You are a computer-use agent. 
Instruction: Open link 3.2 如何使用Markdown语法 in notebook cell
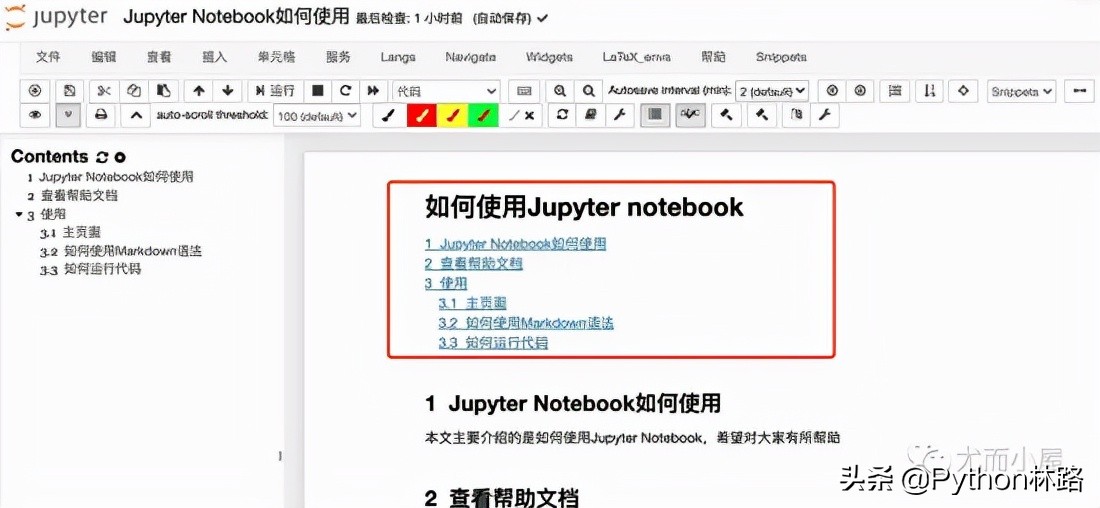point(526,323)
